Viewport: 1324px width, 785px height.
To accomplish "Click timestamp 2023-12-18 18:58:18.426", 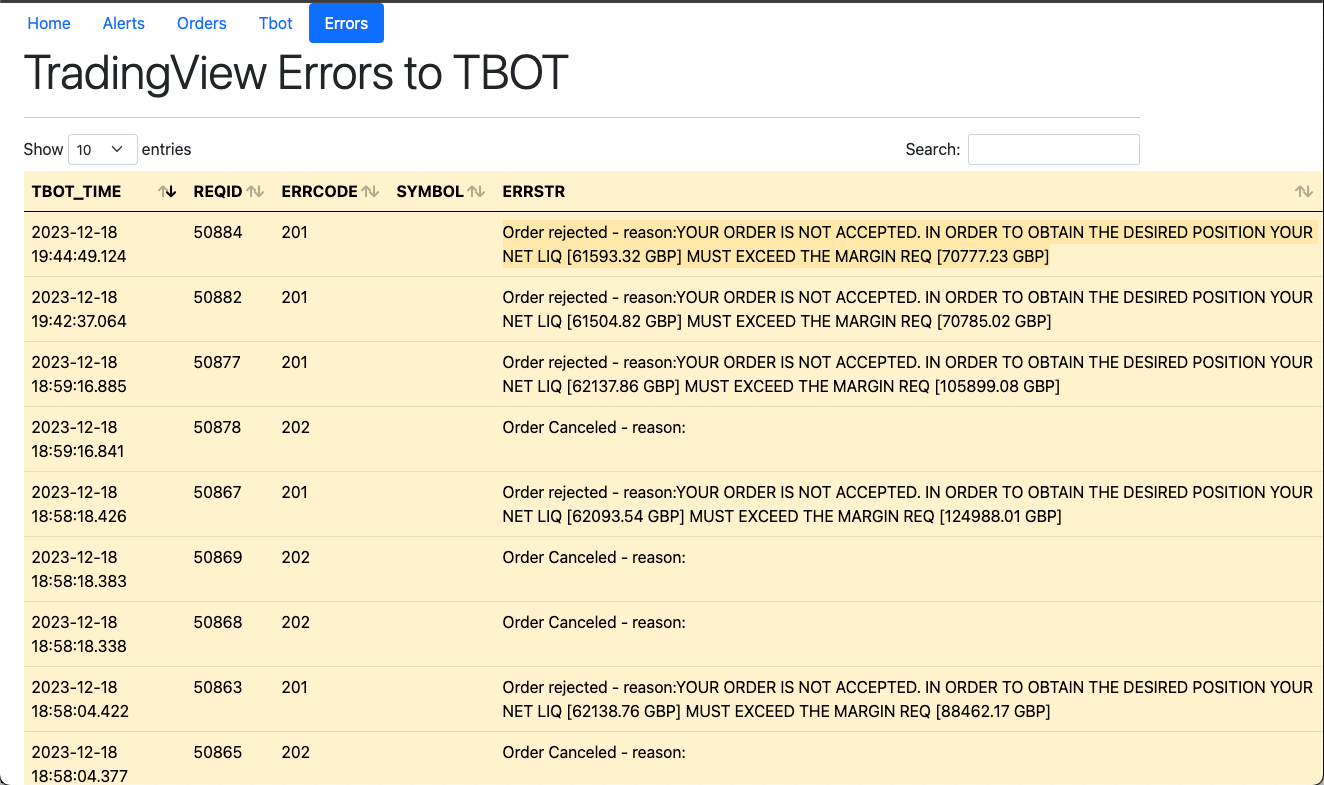I will click(79, 504).
